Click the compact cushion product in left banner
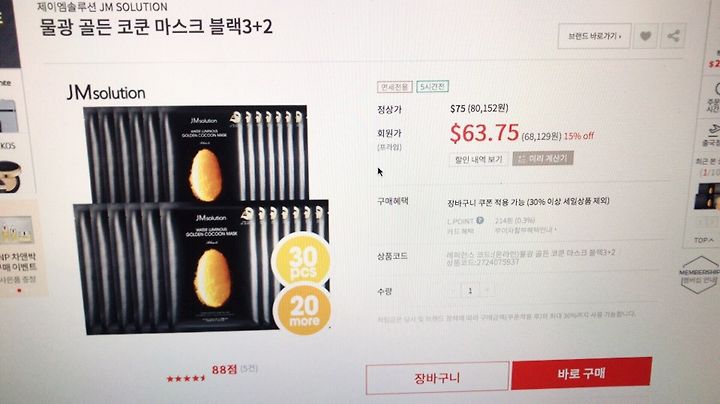This screenshot has width=720, height=404. point(10,177)
